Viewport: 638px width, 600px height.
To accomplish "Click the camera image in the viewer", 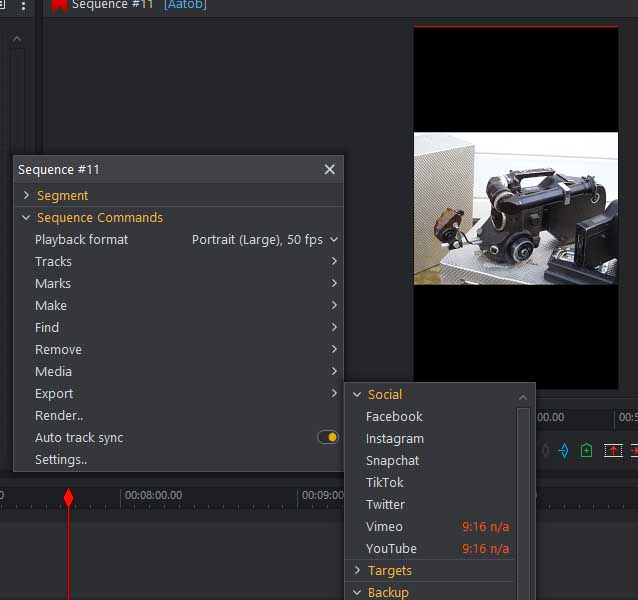I will pos(516,208).
